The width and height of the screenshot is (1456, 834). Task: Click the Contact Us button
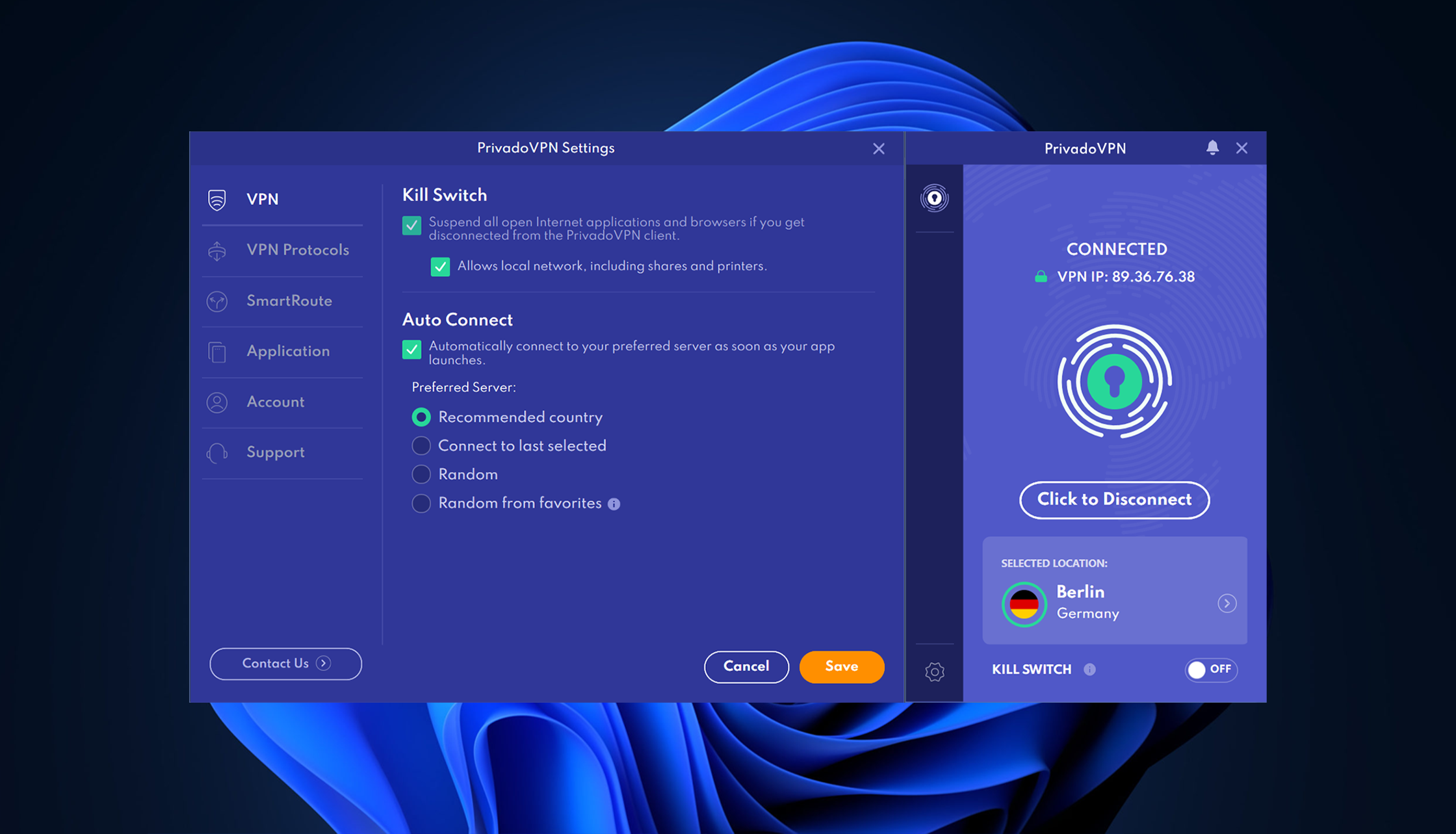[x=285, y=664]
